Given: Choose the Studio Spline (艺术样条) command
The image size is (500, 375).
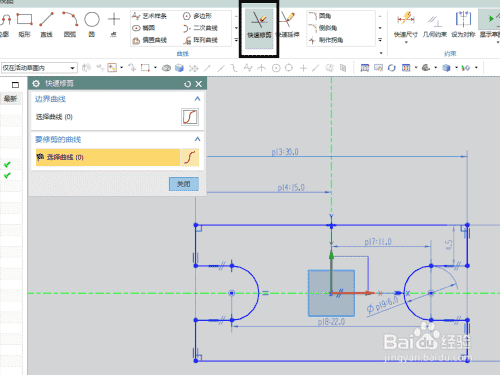Looking at the screenshot, I should 149,16.
